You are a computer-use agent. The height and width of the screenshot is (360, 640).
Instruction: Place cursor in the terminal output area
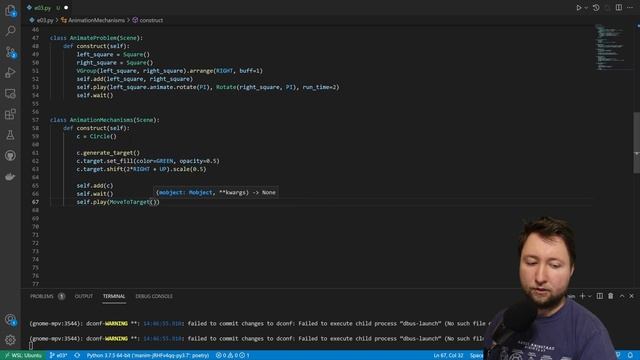coord(257,331)
